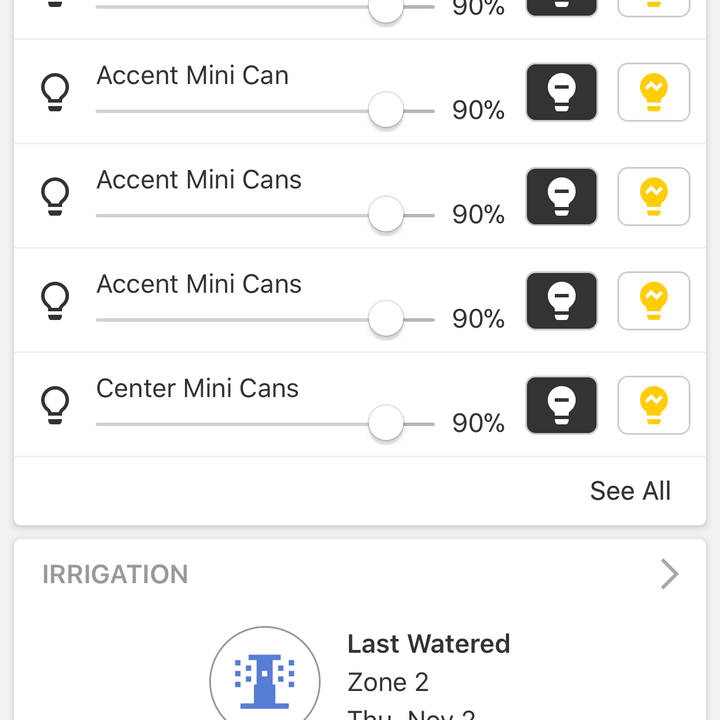Click bulb outline icon beside Accent Mini Can
This screenshot has height=720, width=720.
pos(55,92)
